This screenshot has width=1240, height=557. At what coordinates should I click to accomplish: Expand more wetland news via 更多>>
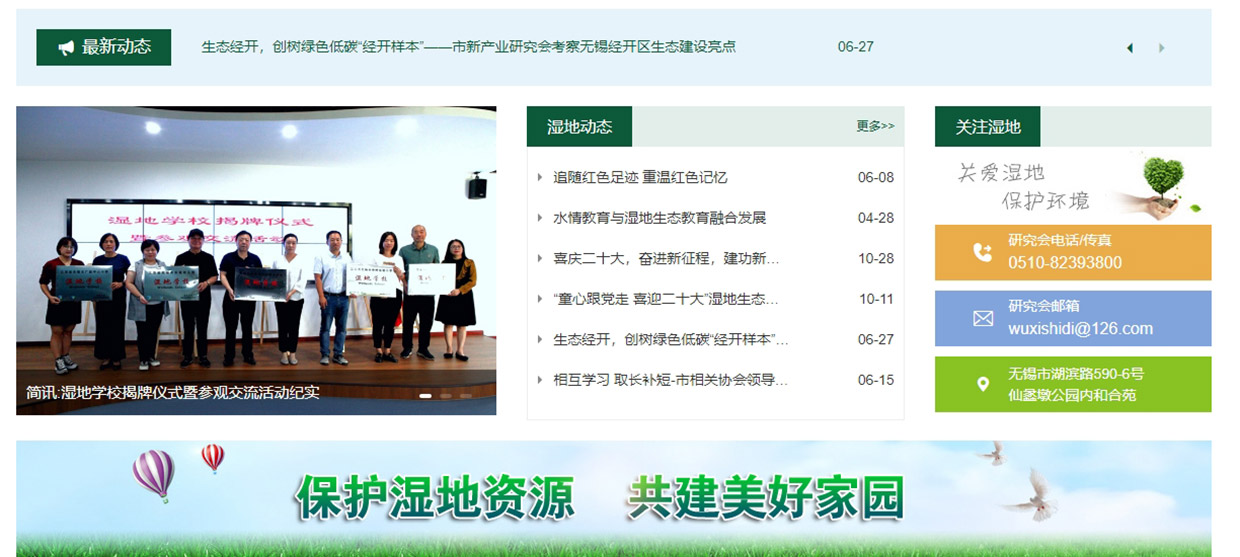[875, 127]
